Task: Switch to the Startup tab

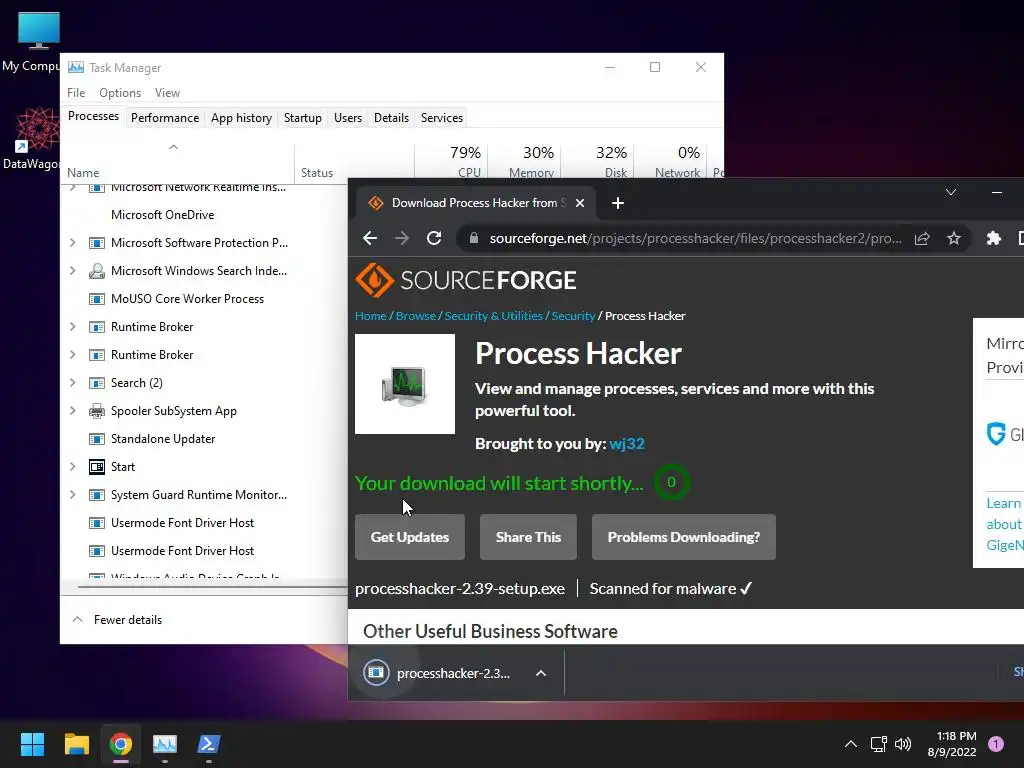Action: [x=302, y=118]
